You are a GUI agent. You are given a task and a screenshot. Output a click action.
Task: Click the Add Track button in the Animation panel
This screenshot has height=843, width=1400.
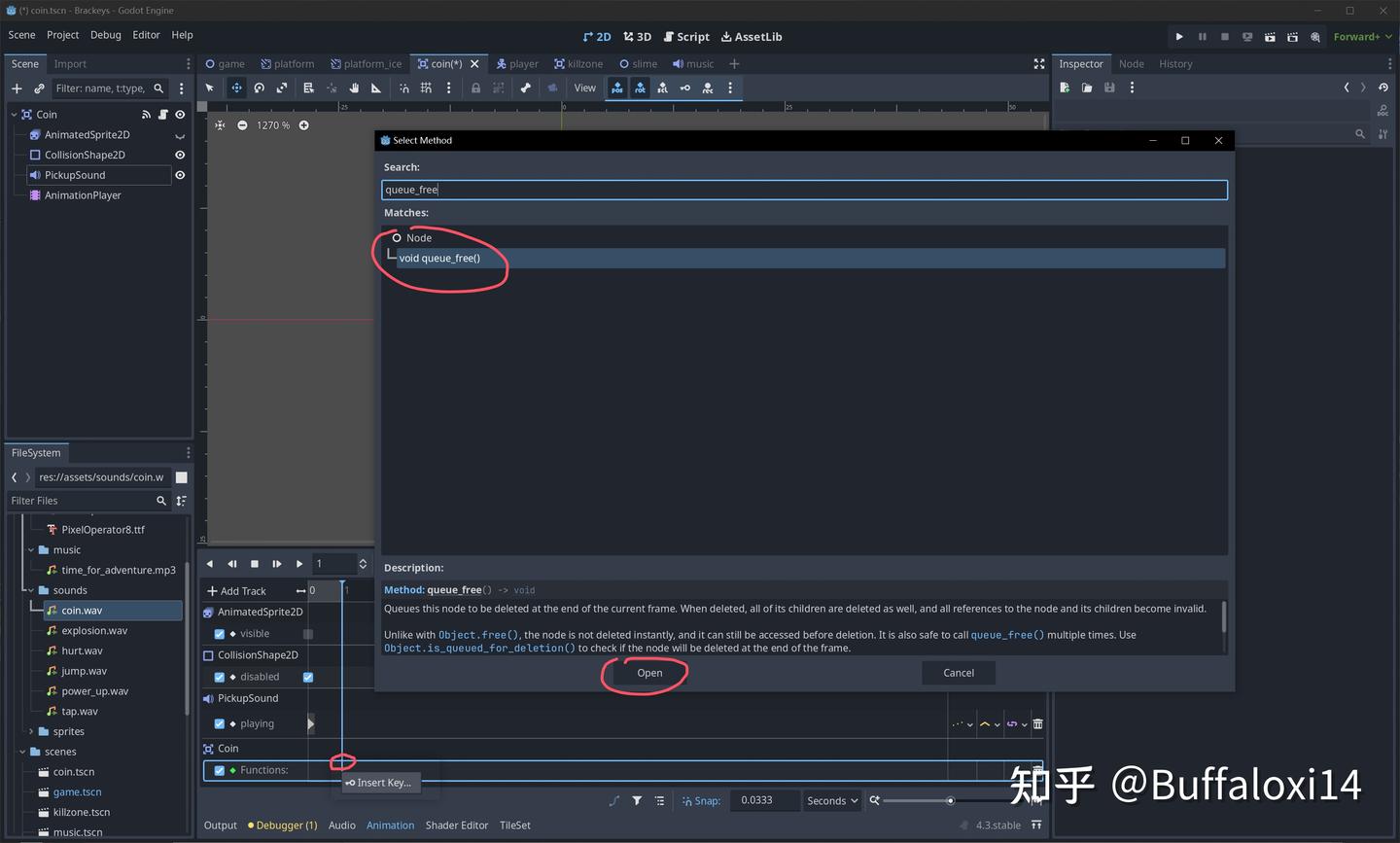pos(236,590)
